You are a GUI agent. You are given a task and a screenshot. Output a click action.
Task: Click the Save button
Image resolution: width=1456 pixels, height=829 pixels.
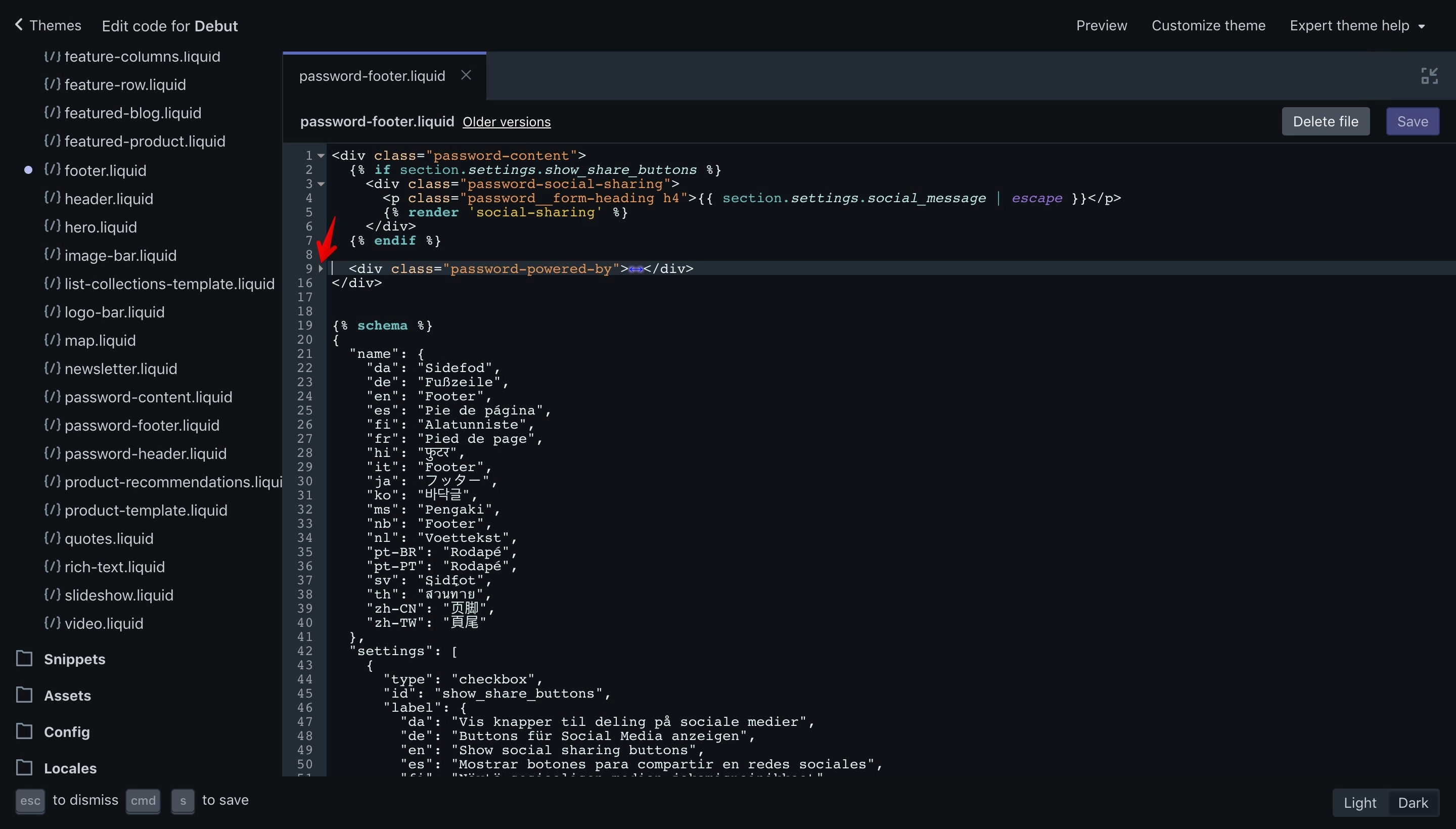click(1412, 121)
